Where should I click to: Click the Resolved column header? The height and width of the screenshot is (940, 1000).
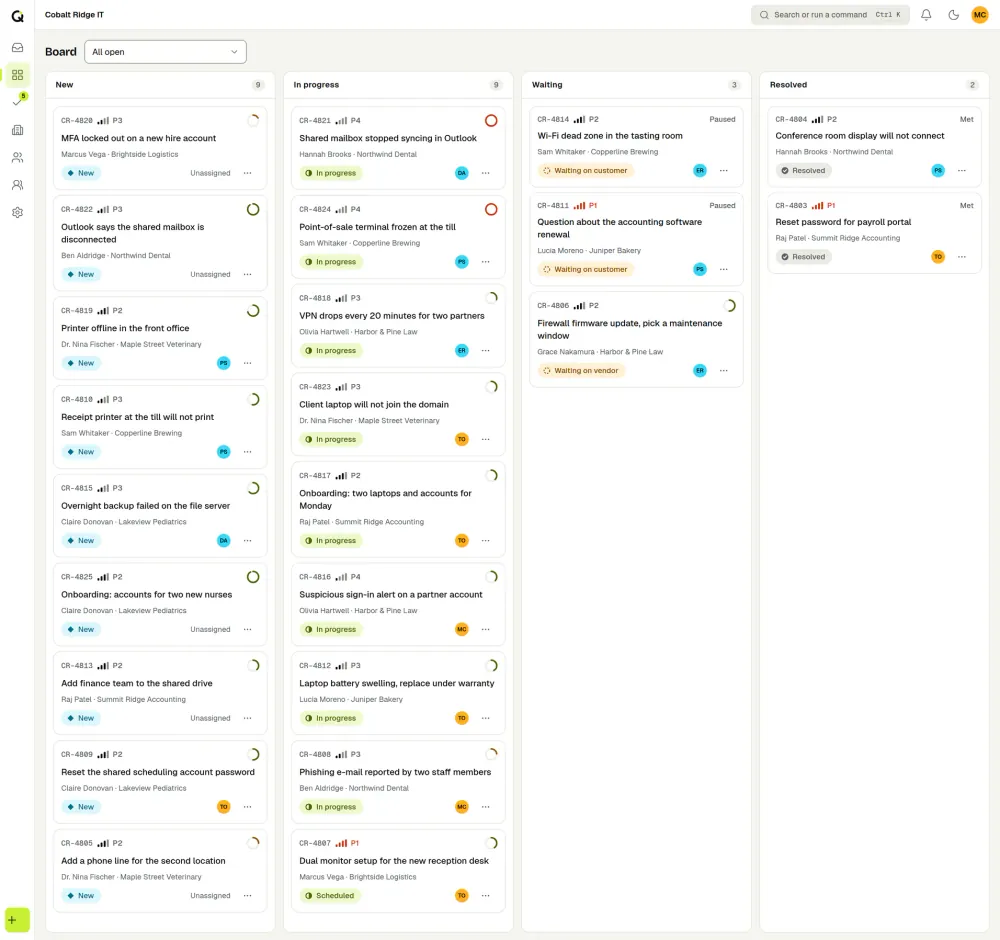coord(788,85)
